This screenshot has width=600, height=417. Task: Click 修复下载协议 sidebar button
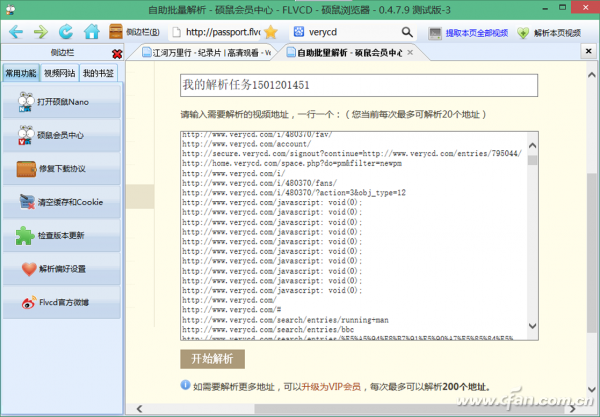click(62, 169)
